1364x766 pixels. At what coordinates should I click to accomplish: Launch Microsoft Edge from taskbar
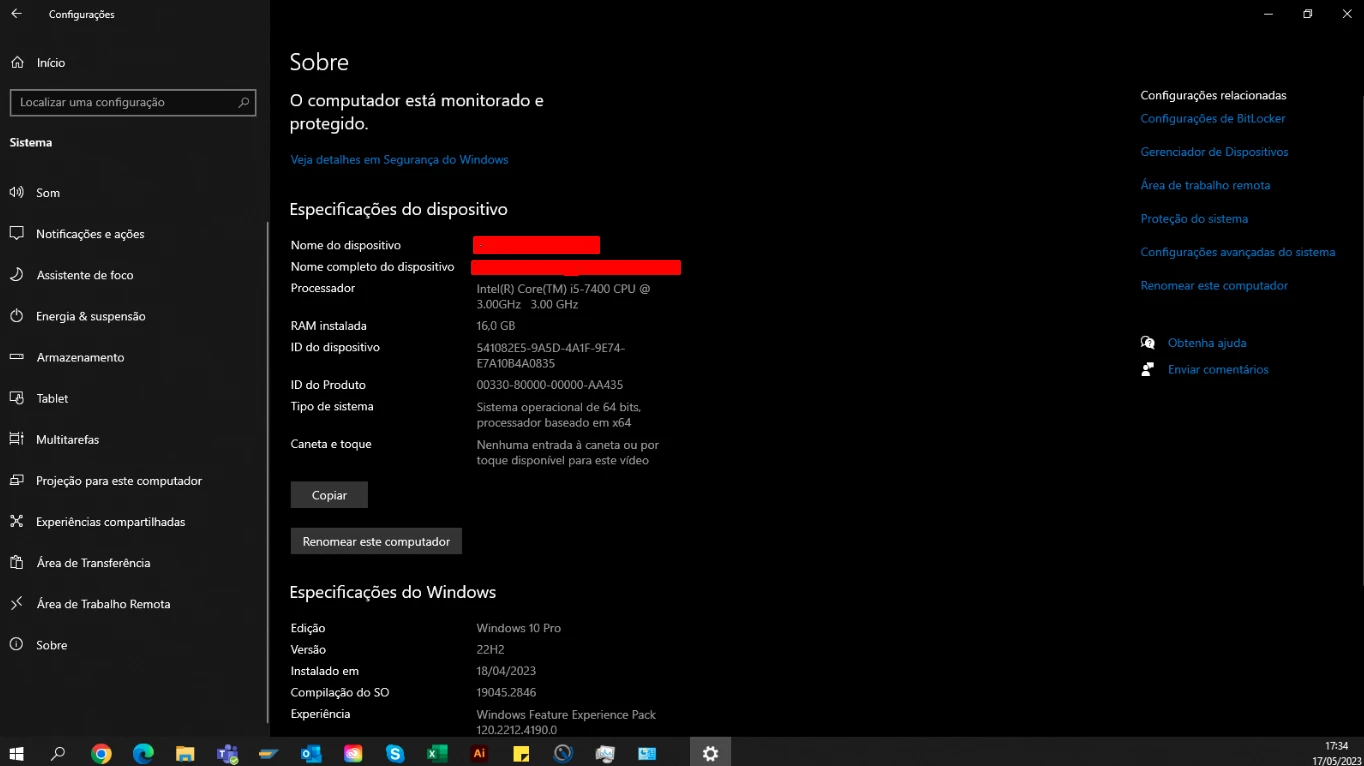pos(143,753)
